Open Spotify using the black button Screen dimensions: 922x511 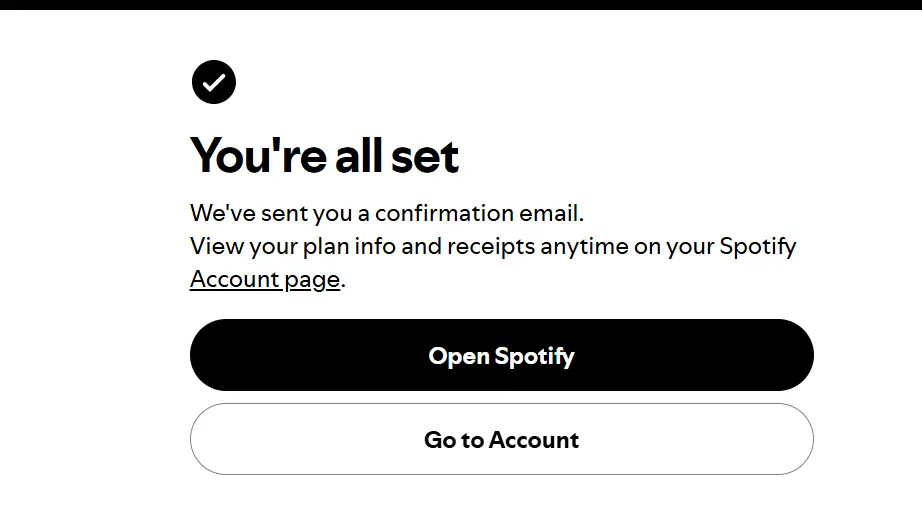tap(502, 355)
